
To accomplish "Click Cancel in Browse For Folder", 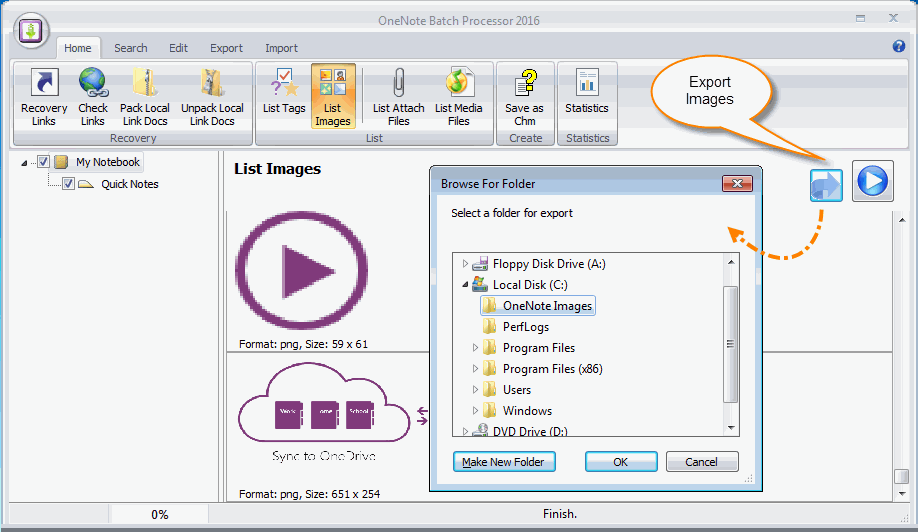I will click(x=701, y=462).
